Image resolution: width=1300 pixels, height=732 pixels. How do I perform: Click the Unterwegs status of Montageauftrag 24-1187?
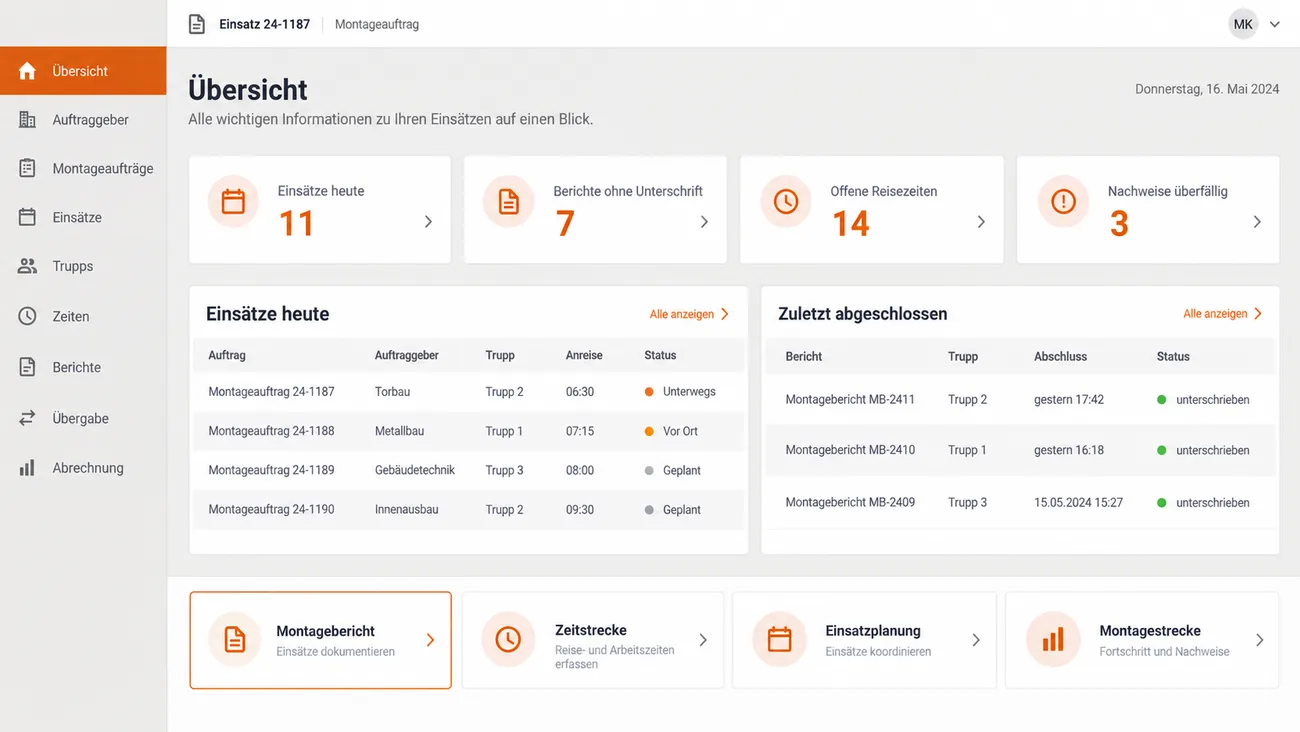680,392
